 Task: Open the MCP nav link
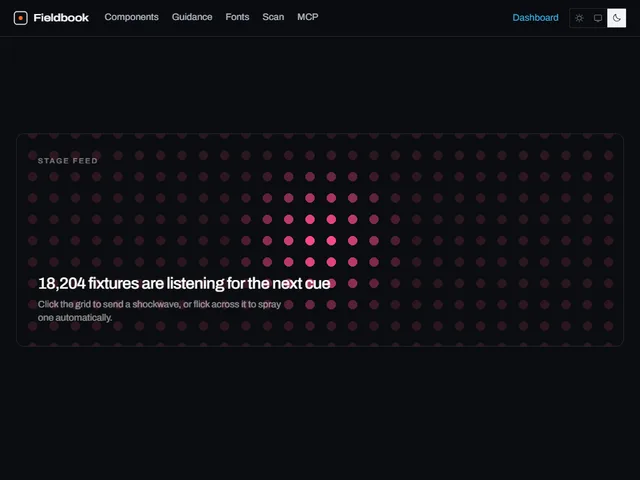(308, 17)
